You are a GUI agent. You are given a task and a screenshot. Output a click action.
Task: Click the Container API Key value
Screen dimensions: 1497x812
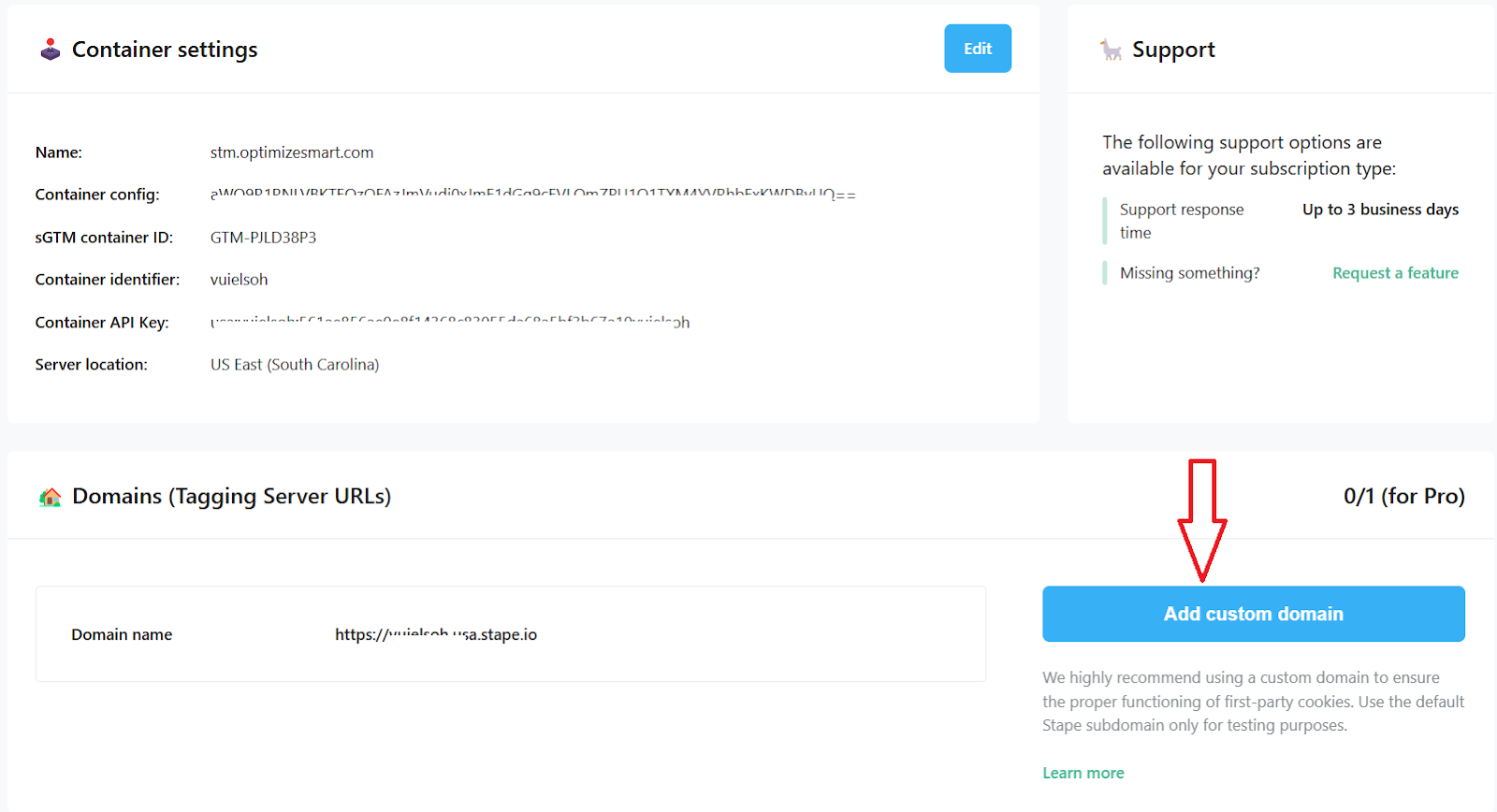click(449, 322)
